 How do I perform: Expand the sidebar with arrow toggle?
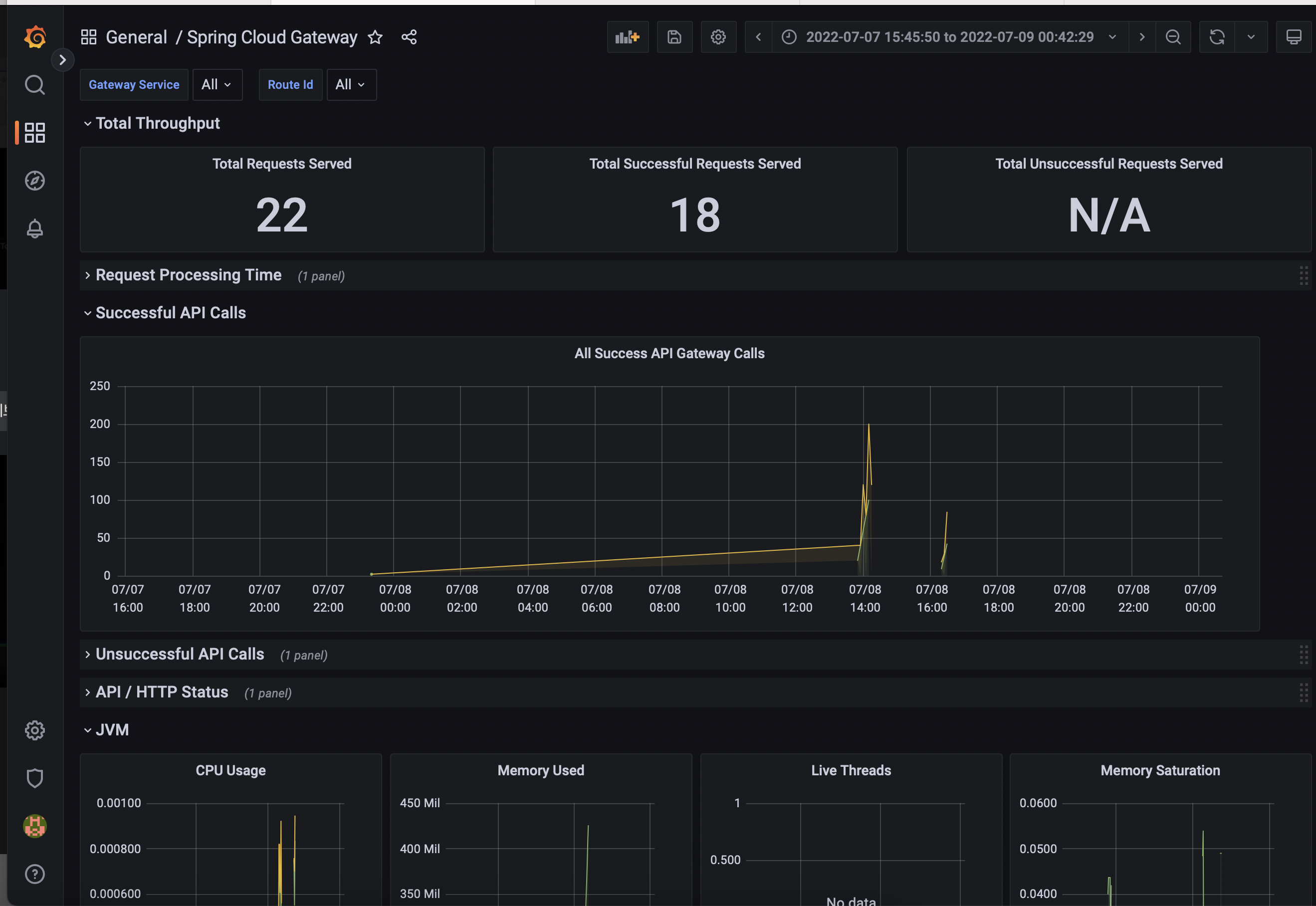coord(63,60)
